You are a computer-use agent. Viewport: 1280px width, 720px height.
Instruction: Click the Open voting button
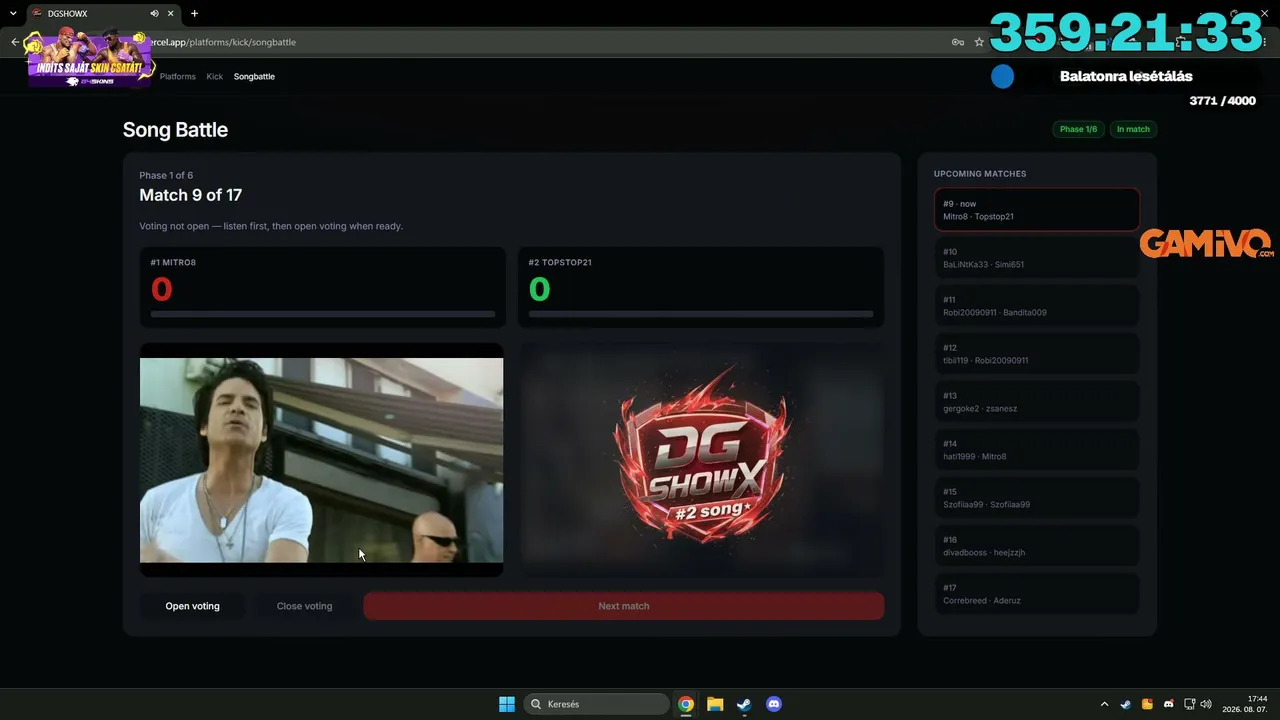pos(192,606)
